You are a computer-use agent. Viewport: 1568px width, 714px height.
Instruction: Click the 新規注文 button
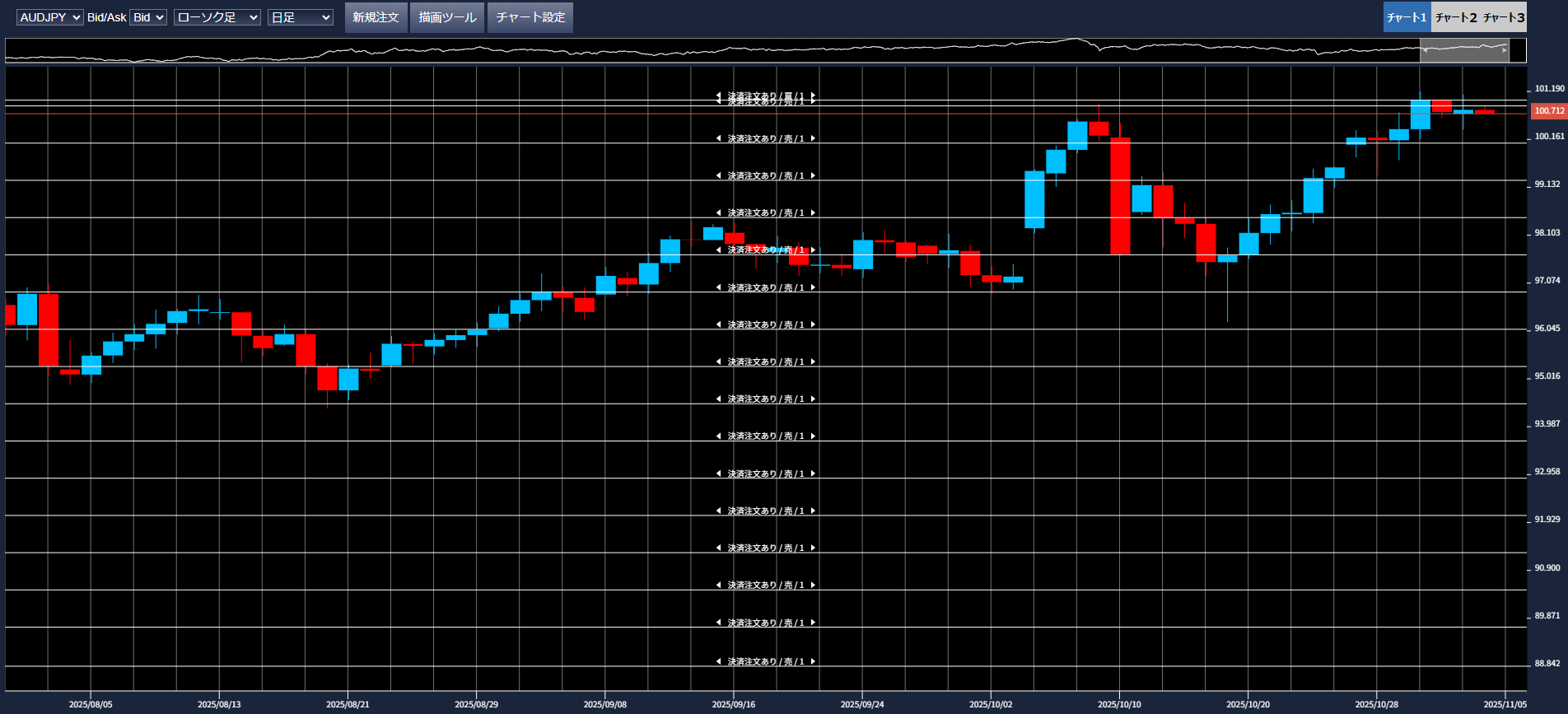376,17
